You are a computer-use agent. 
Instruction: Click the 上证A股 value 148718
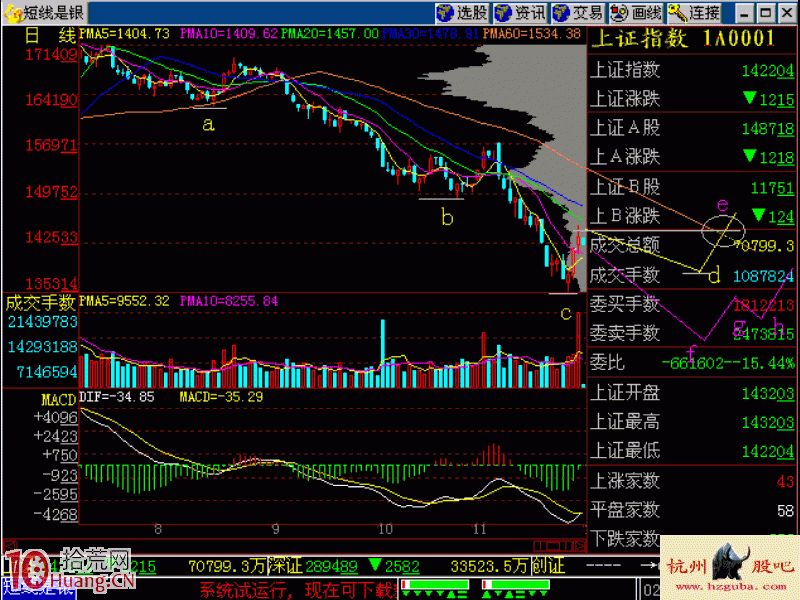click(x=767, y=129)
